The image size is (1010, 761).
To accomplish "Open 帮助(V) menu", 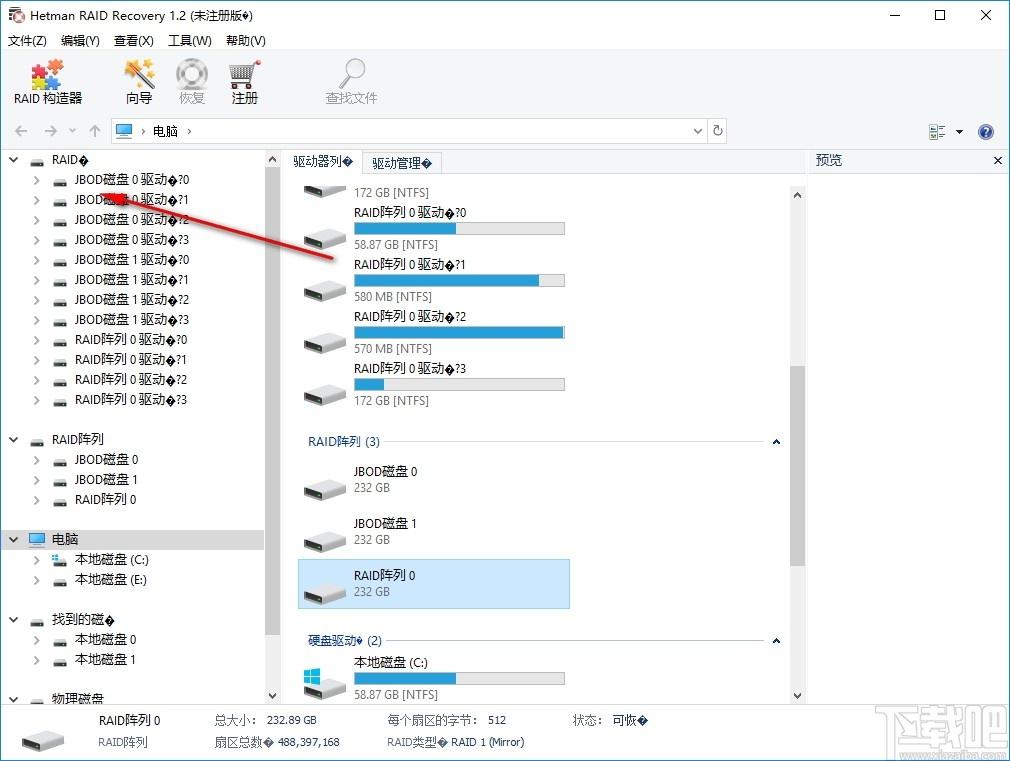I will click(245, 41).
